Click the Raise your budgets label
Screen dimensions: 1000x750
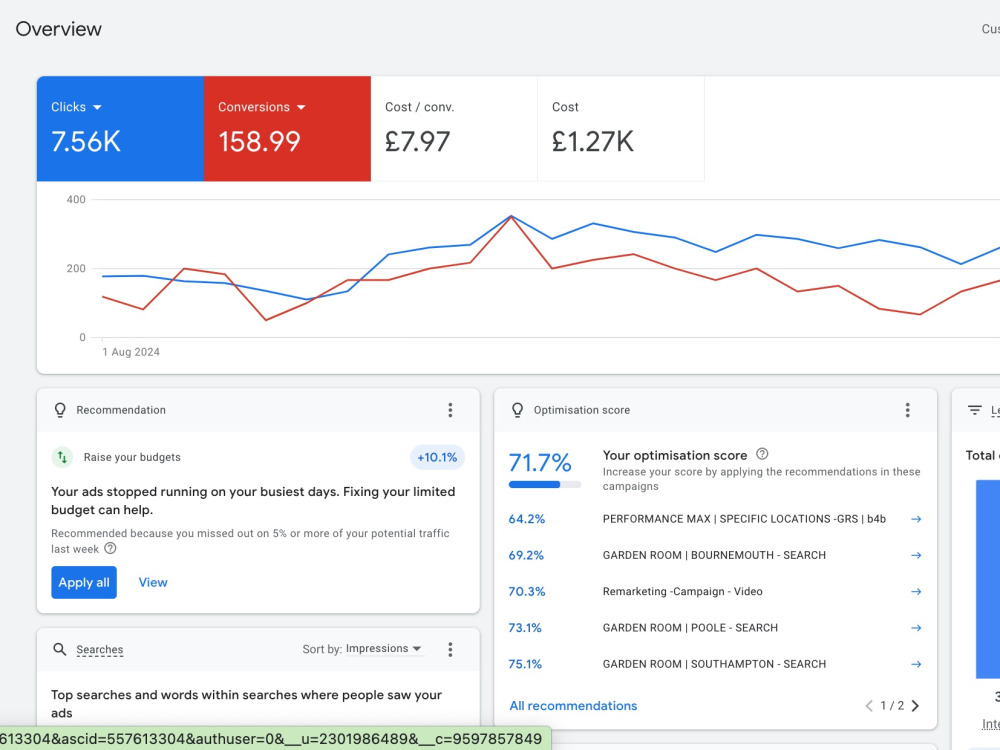click(132, 457)
